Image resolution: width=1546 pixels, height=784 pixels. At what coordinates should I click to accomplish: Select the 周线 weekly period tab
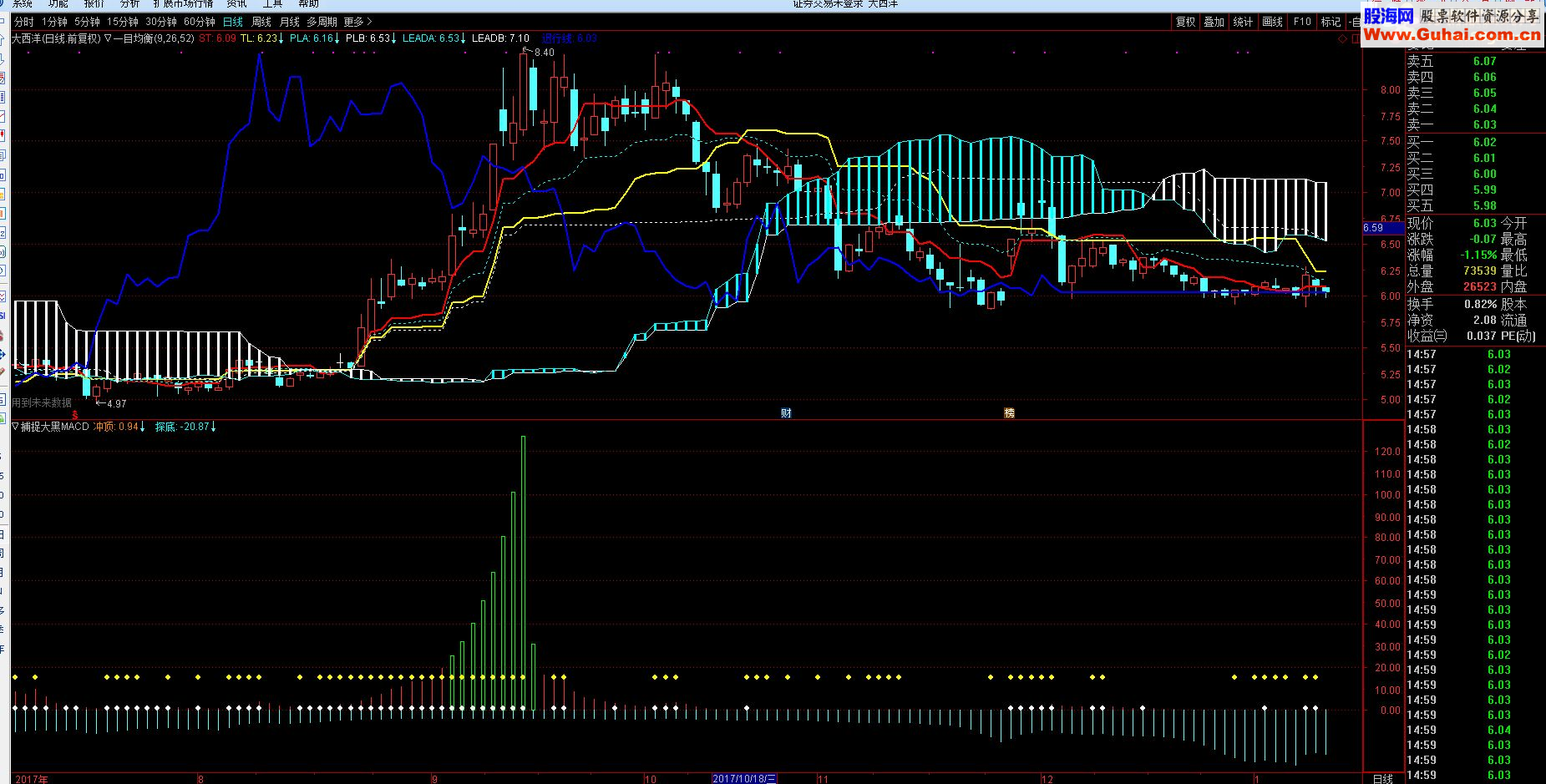[x=261, y=22]
